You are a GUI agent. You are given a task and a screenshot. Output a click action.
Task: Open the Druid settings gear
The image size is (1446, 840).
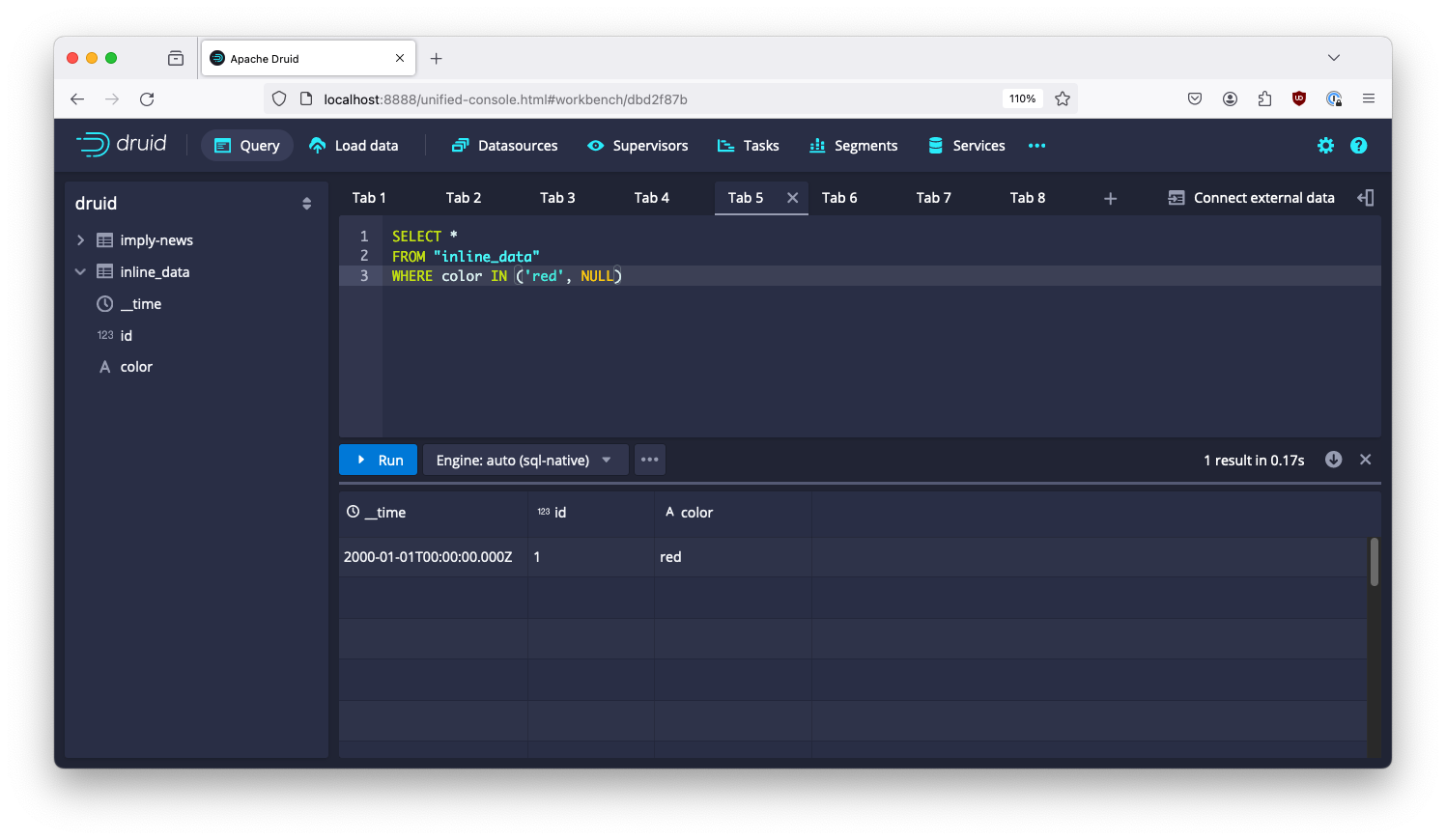pyautogui.click(x=1325, y=145)
